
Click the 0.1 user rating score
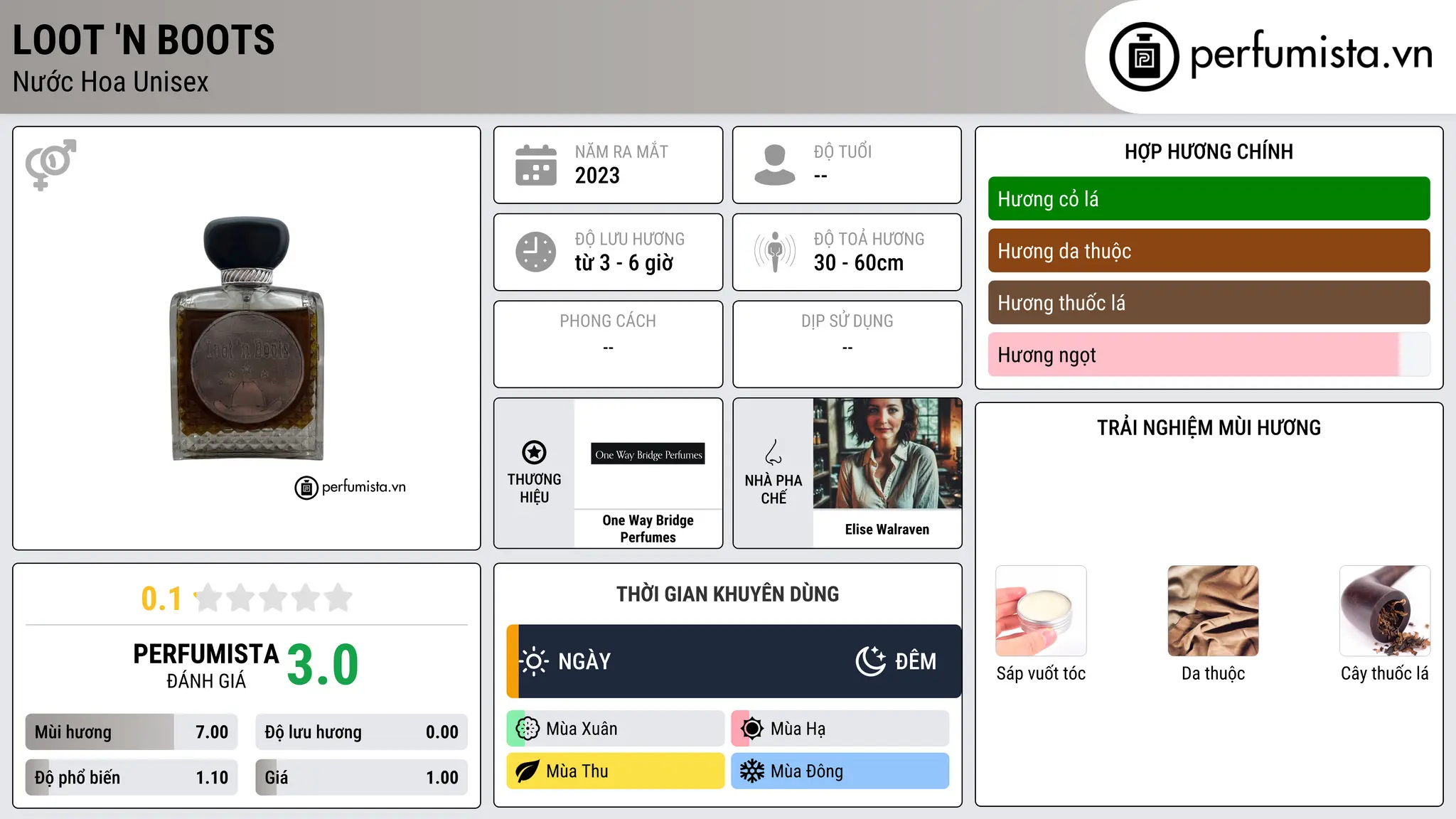[x=161, y=599]
